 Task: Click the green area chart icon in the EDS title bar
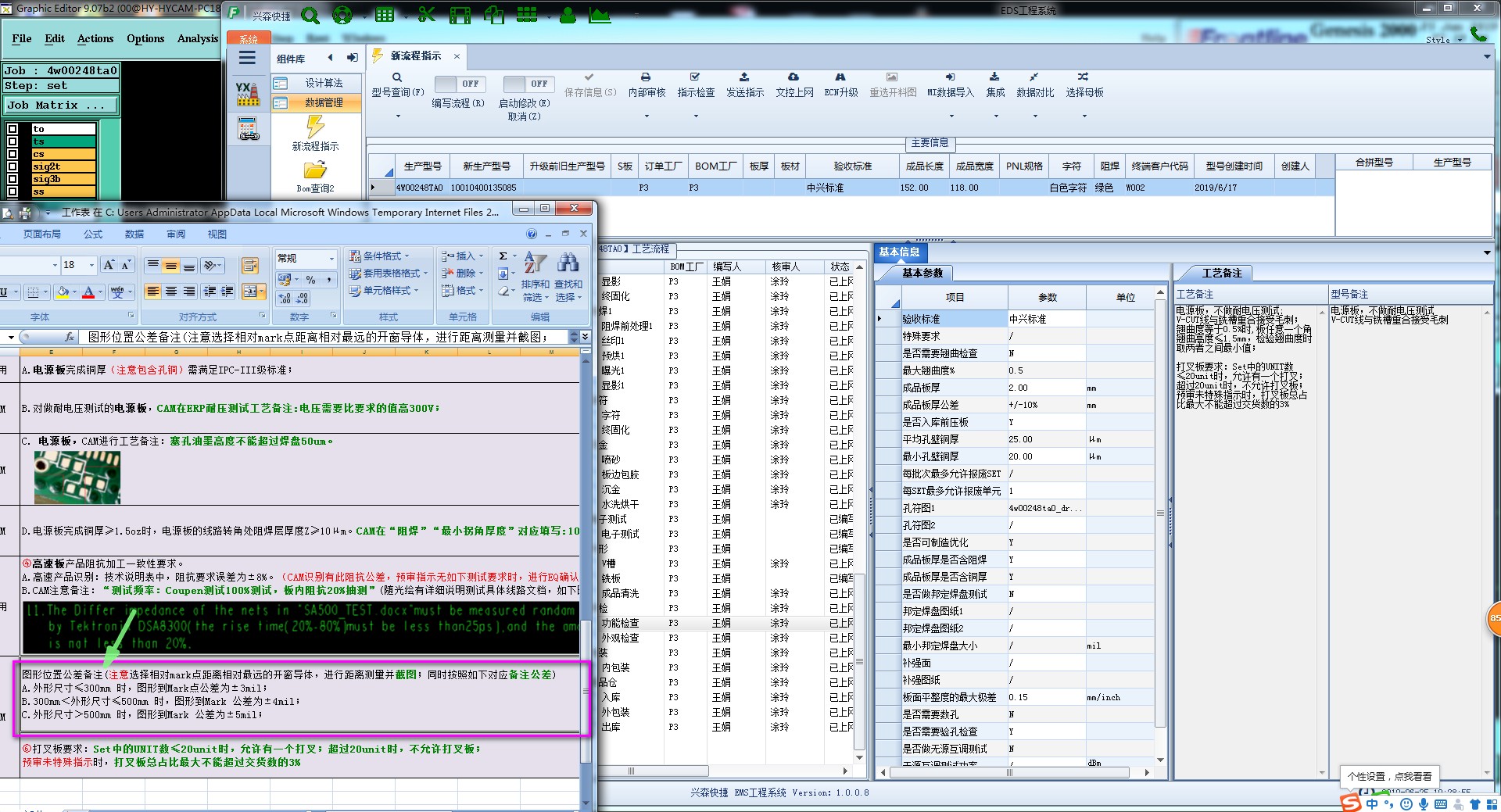point(600,15)
